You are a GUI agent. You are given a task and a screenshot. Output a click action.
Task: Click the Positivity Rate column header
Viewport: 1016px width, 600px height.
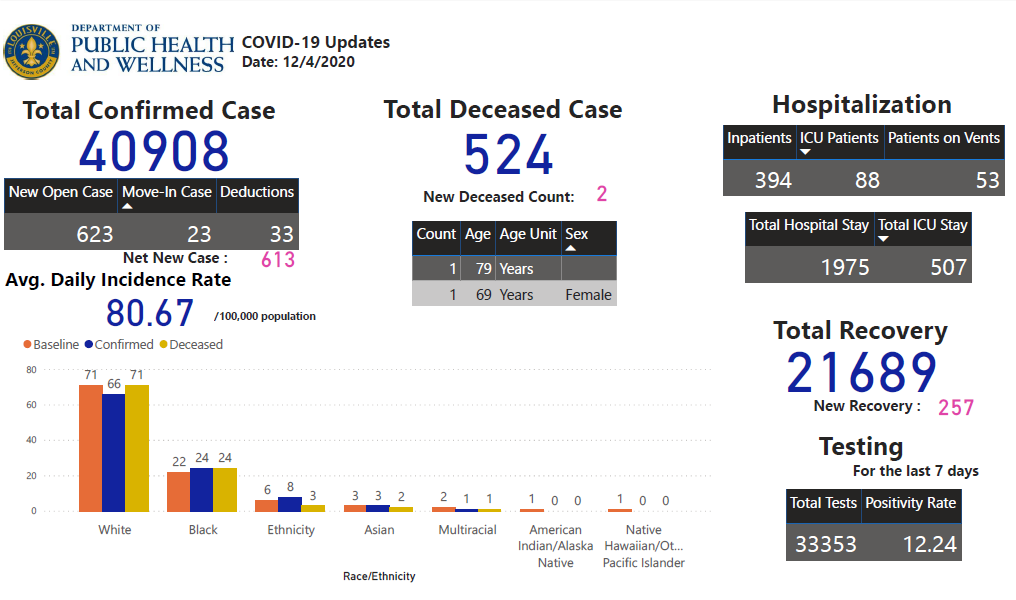click(x=911, y=504)
